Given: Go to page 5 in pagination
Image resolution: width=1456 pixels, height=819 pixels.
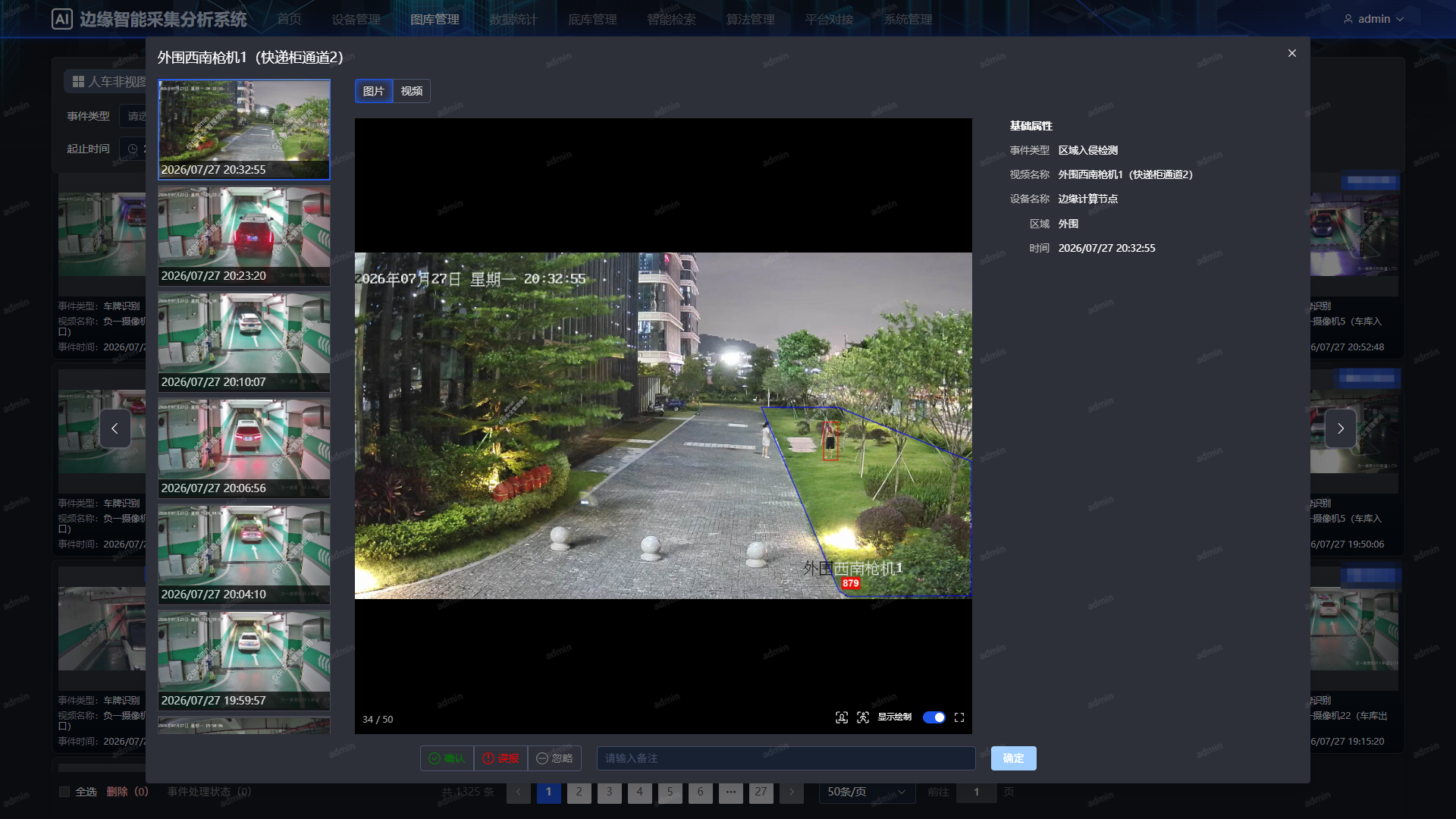Looking at the screenshot, I should pyautogui.click(x=670, y=792).
